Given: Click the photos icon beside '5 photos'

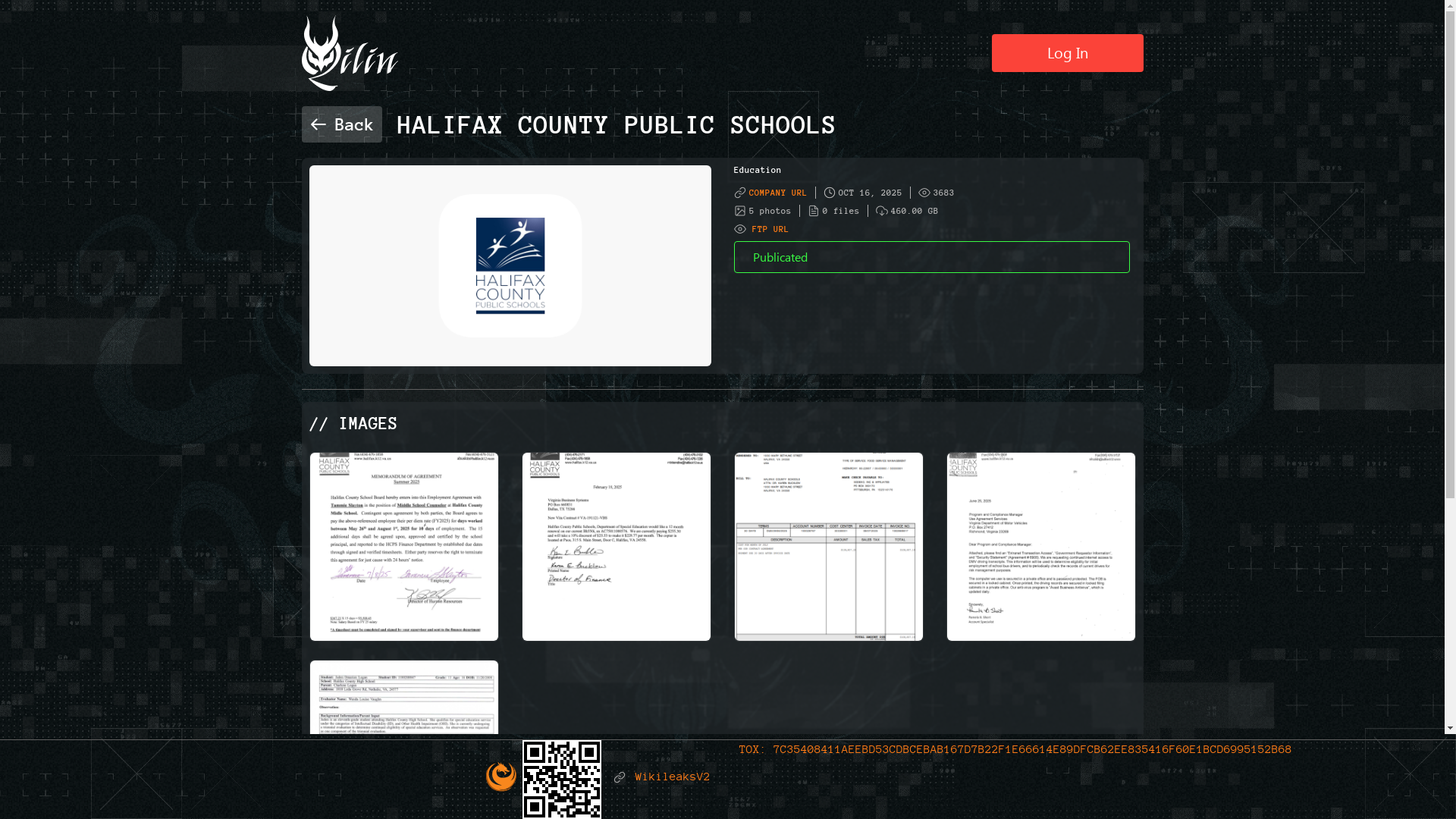Looking at the screenshot, I should click(740, 211).
